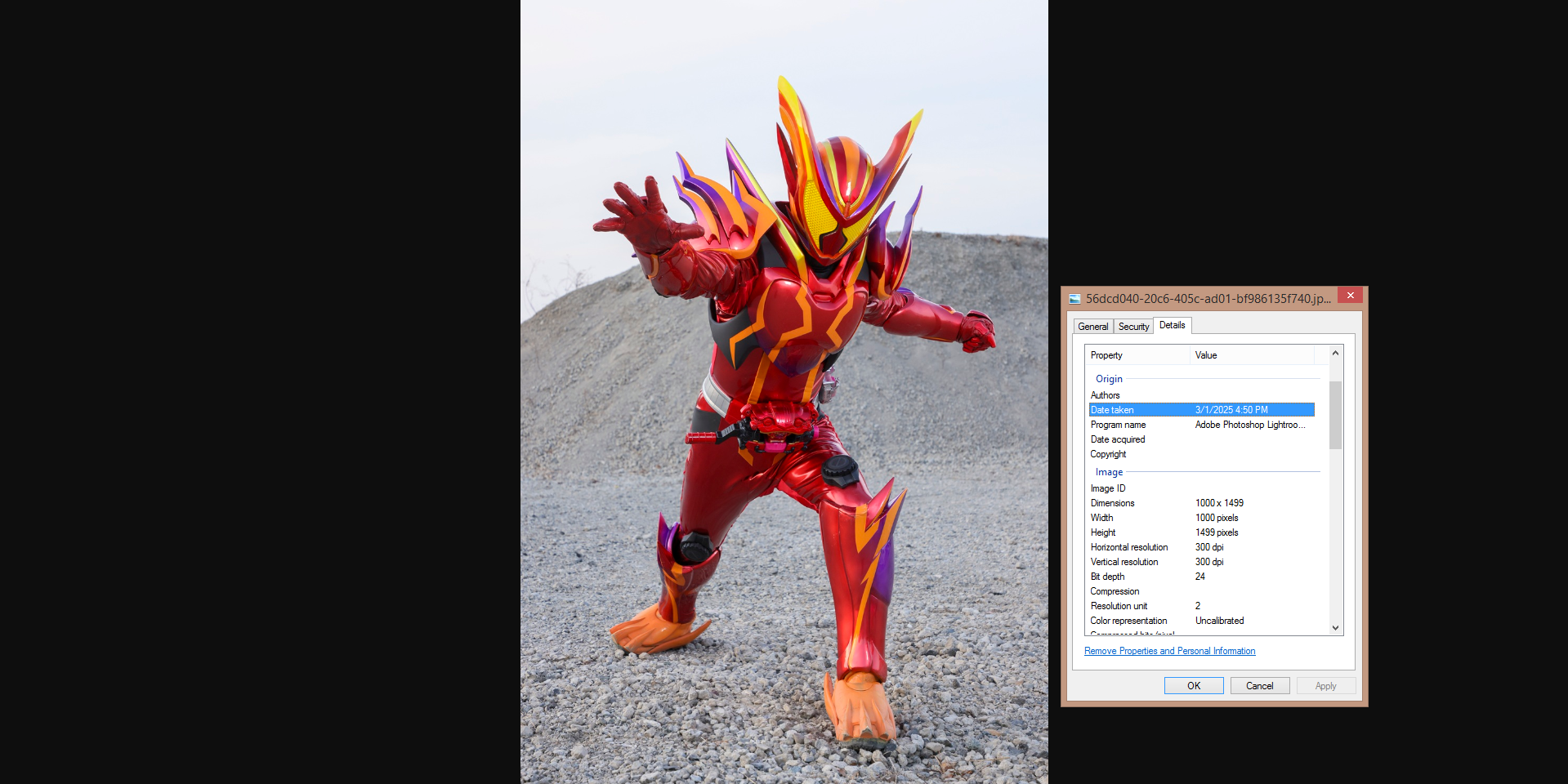The width and height of the screenshot is (1568, 784).
Task: Select the Date acquired row
Action: tap(1202, 439)
